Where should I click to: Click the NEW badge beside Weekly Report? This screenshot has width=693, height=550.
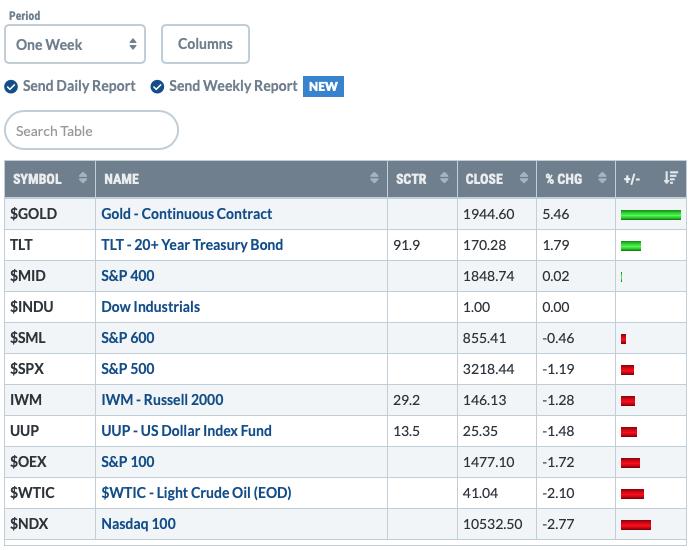point(323,86)
